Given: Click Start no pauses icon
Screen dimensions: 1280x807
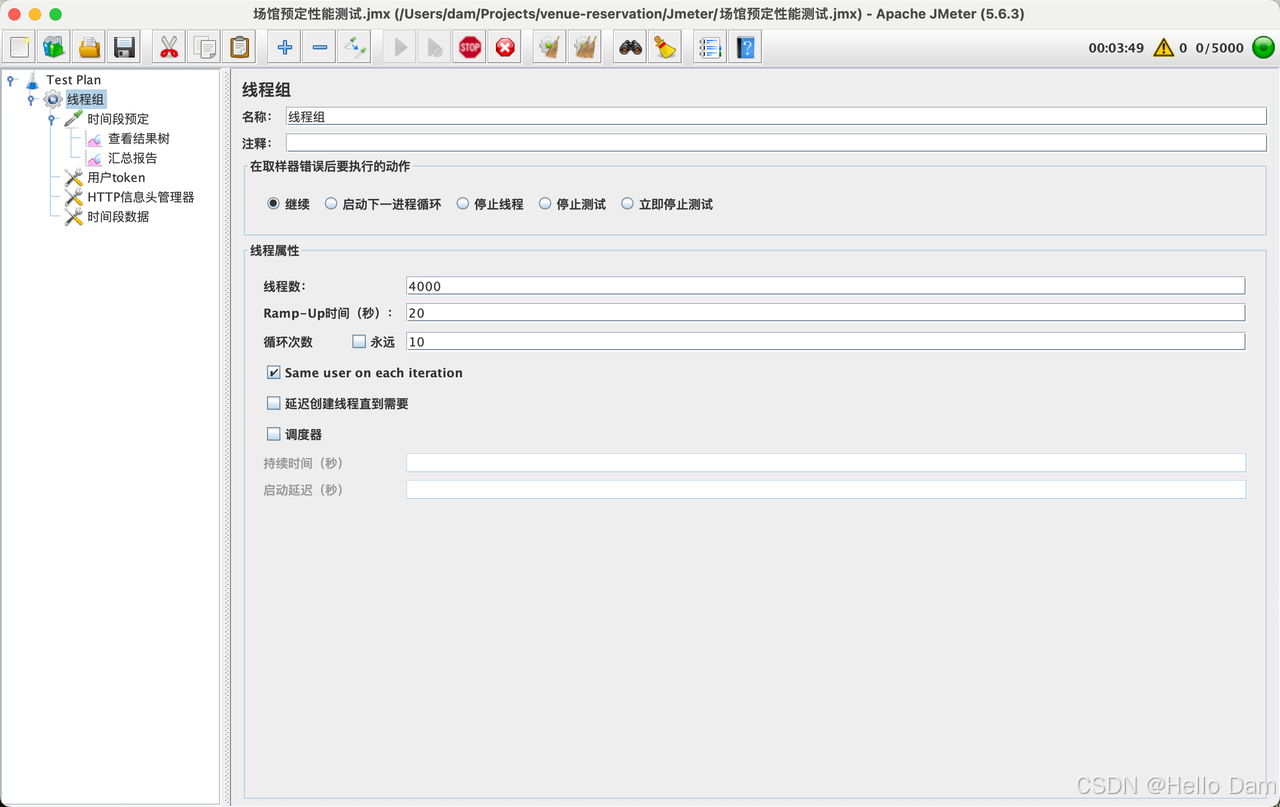Looking at the screenshot, I should point(434,47).
